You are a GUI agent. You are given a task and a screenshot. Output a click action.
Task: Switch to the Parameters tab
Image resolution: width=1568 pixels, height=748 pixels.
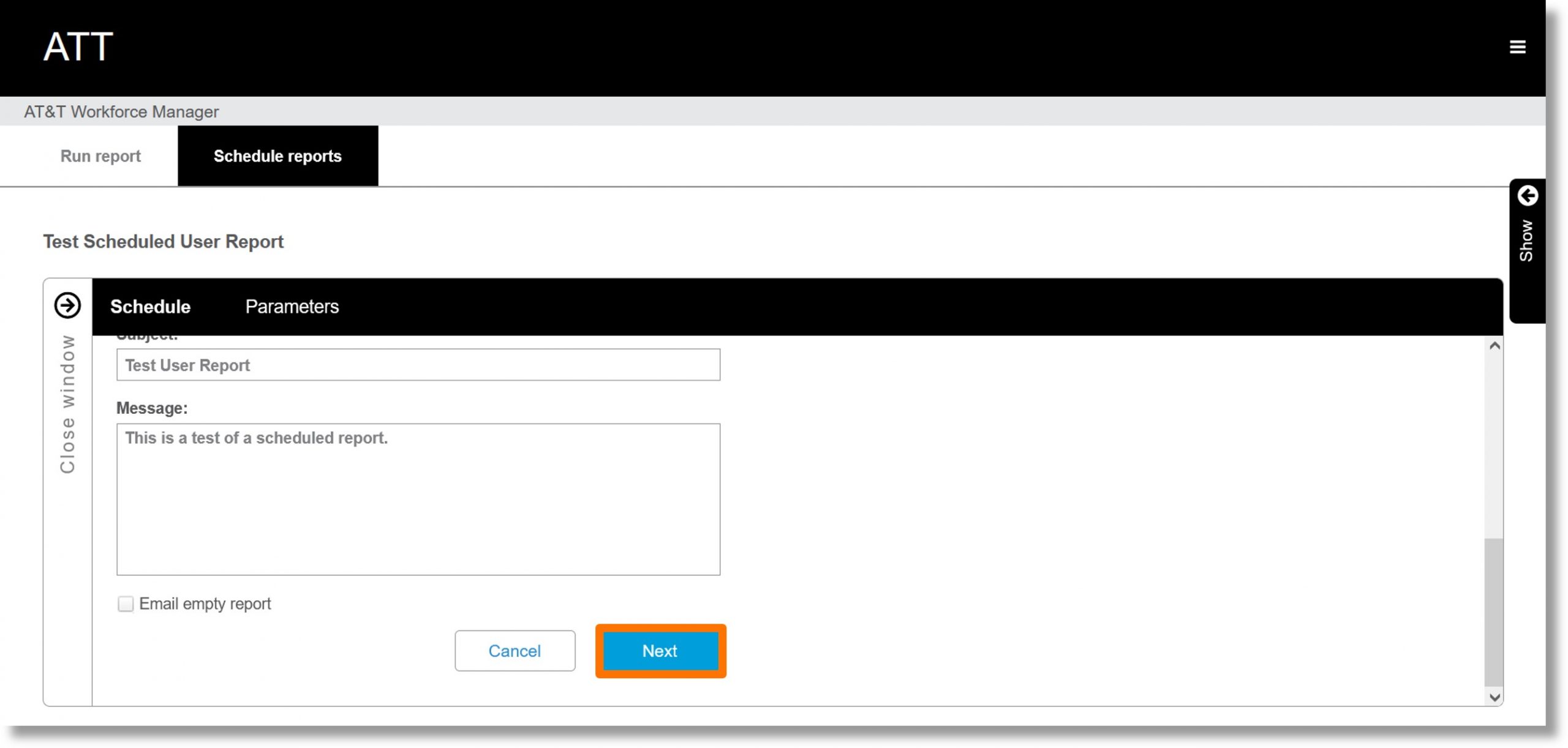coord(293,306)
